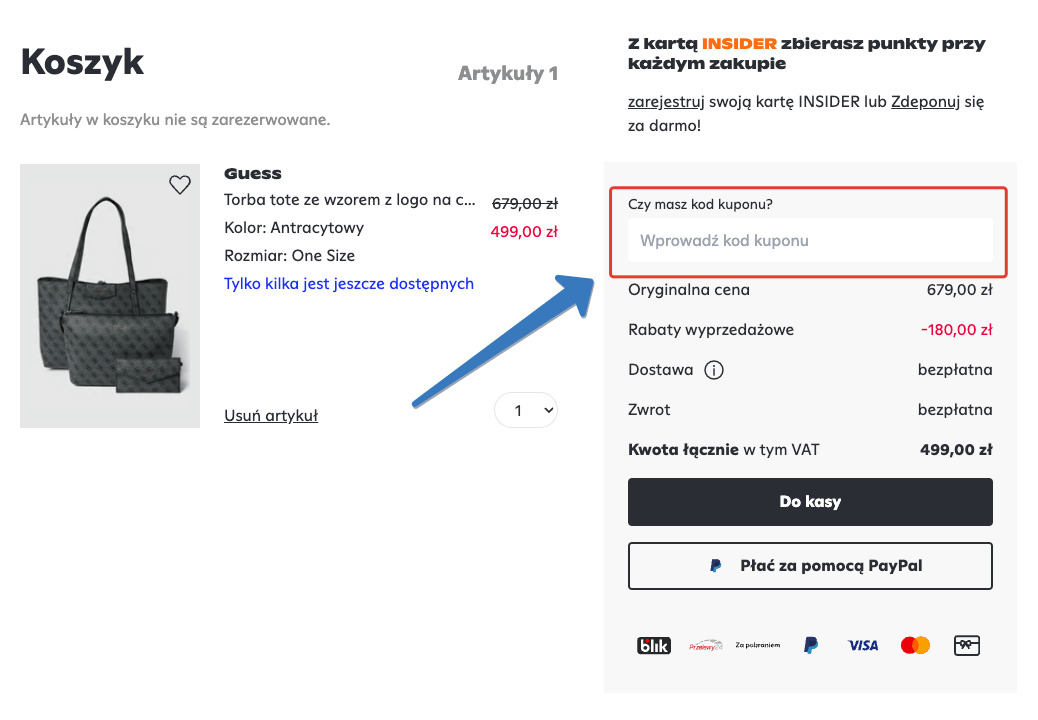Viewport: 1038px width, 720px height.
Task: Click the Mastercard icon
Action: [x=915, y=646]
